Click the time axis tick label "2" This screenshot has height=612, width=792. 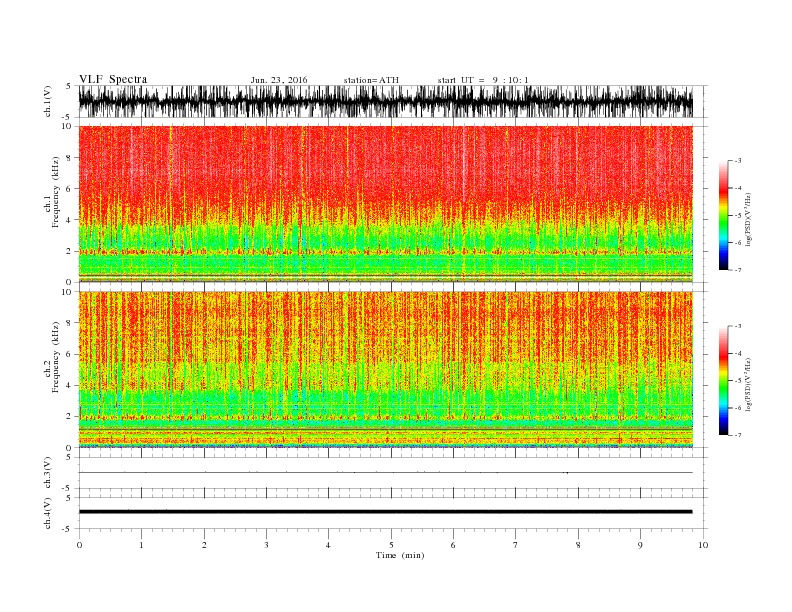pyautogui.click(x=204, y=545)
